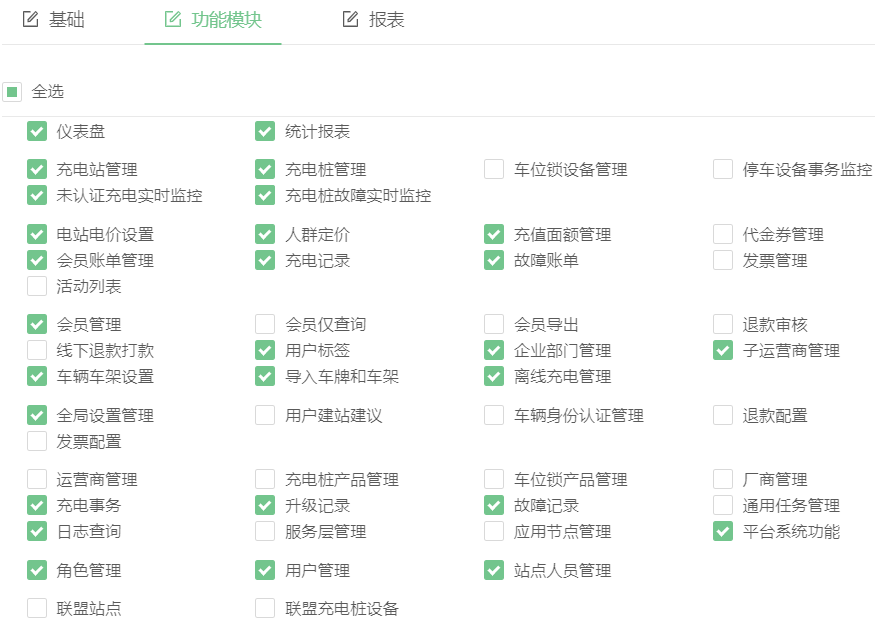Viewport: 875px width, 623px height.
Task: Enable the 运营商管理 checkbox
Action: [37, 479]
